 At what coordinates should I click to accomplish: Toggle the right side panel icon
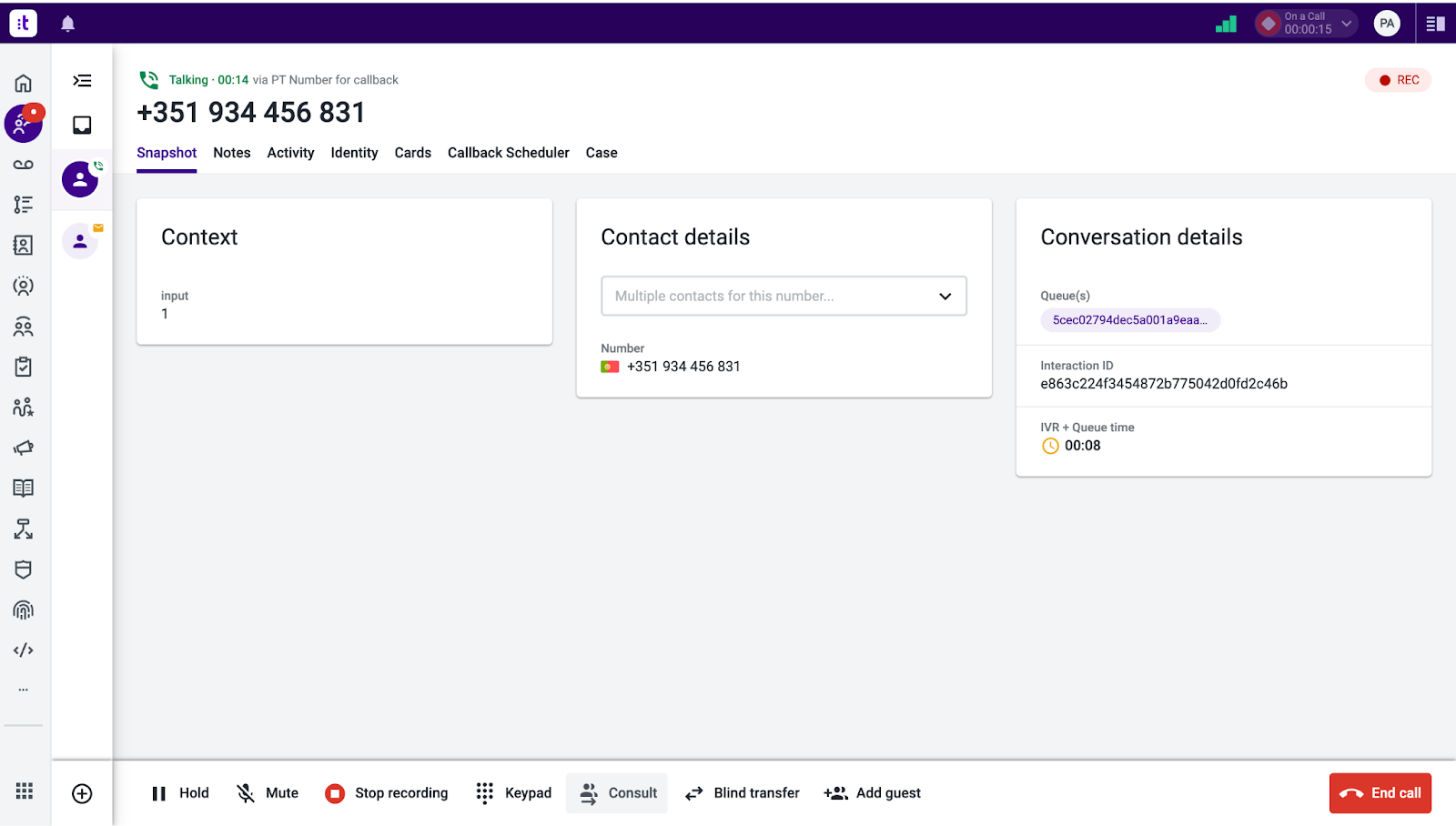point(1436,24)
